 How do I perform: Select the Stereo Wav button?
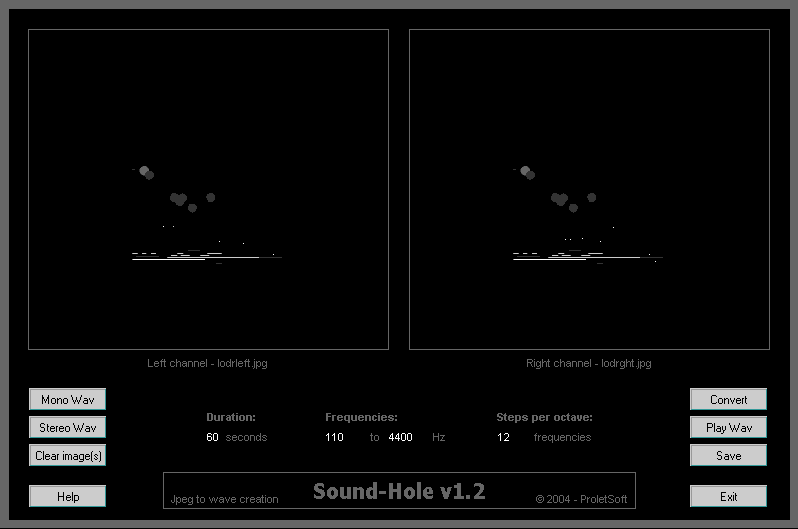click(x=67, y=427)
